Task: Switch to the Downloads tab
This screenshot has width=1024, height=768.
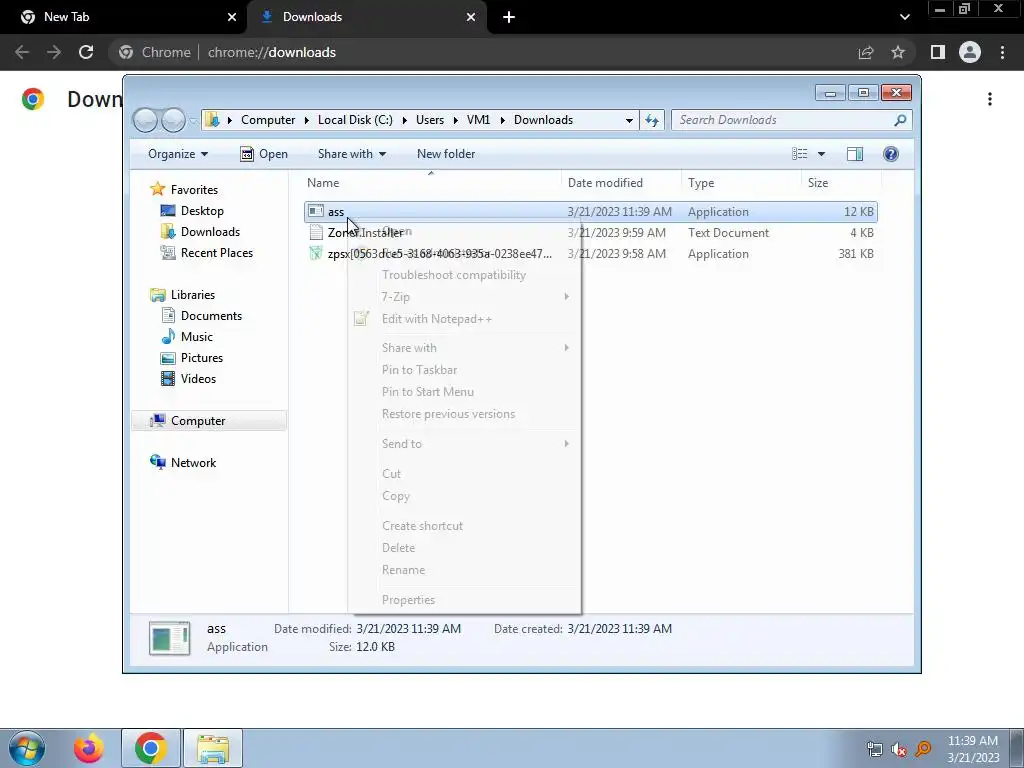Action: click(x=367, y=17)
